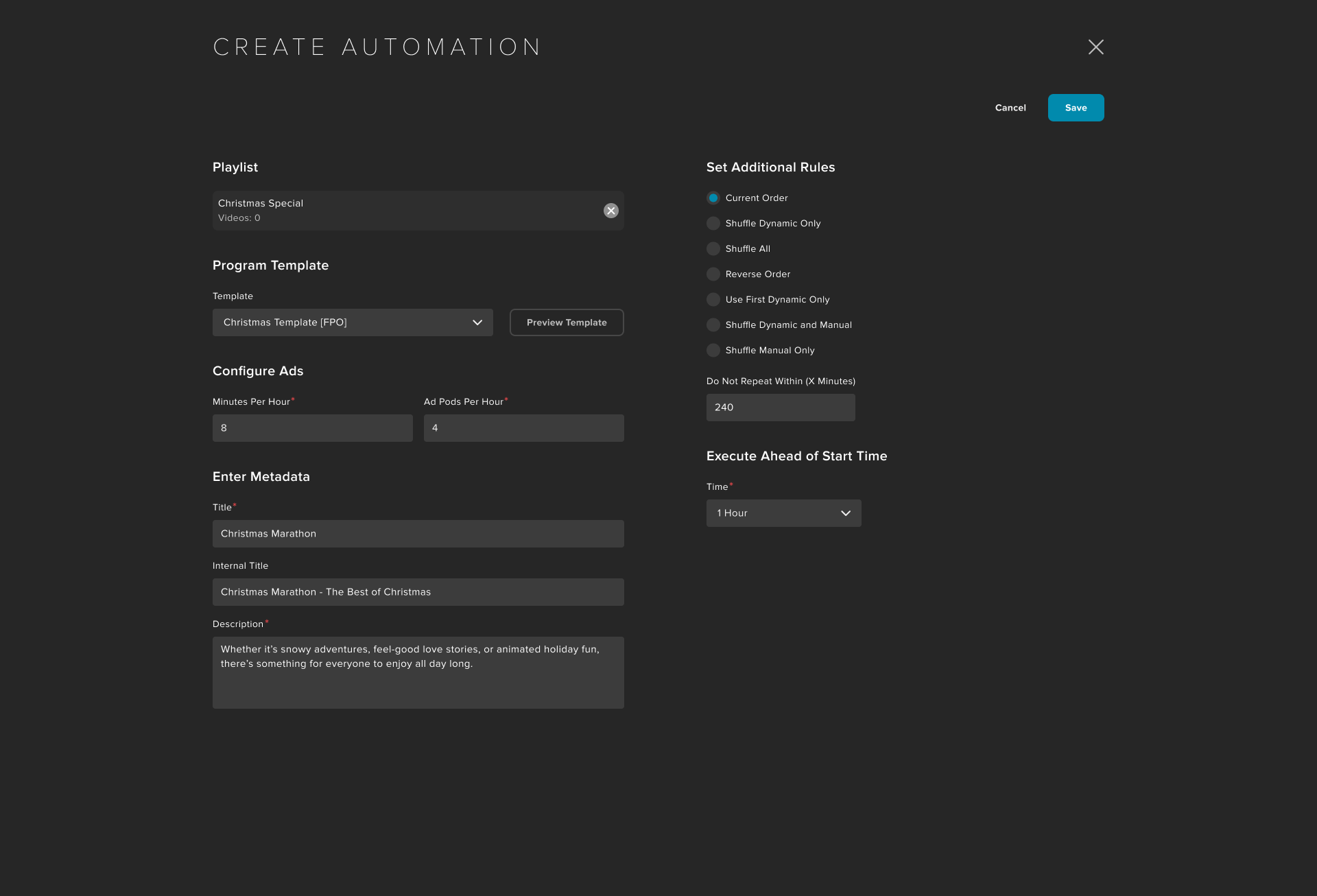Open the Preview Template view
The height and width of the screenshot is (896, 1317).
tap(567, 322)
